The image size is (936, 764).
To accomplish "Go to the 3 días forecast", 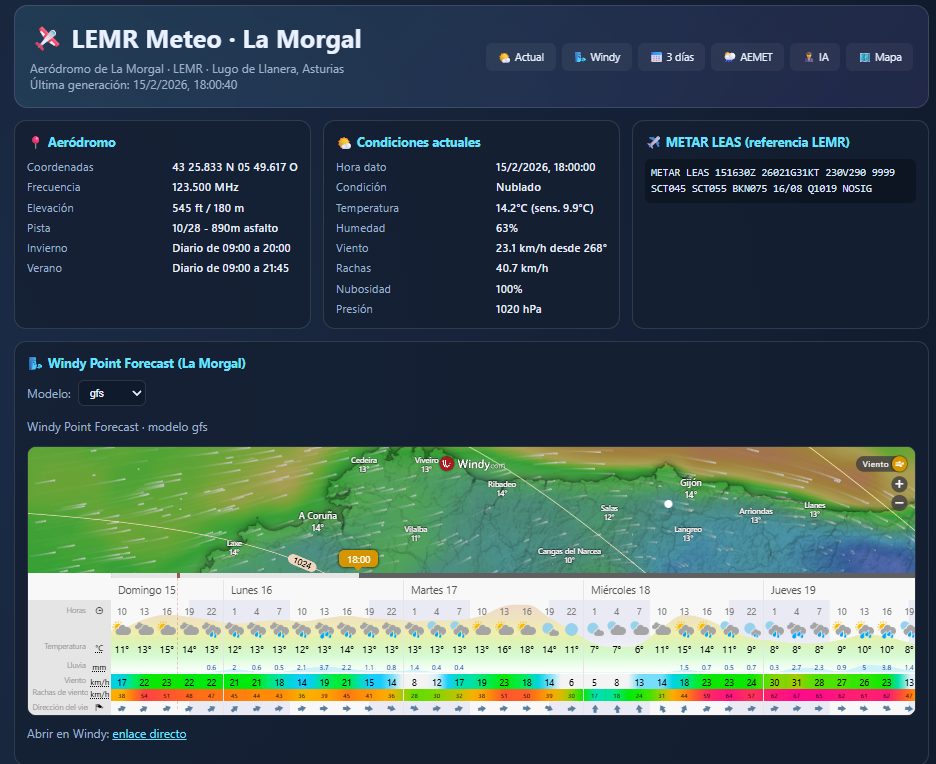I will pos(670,57).
